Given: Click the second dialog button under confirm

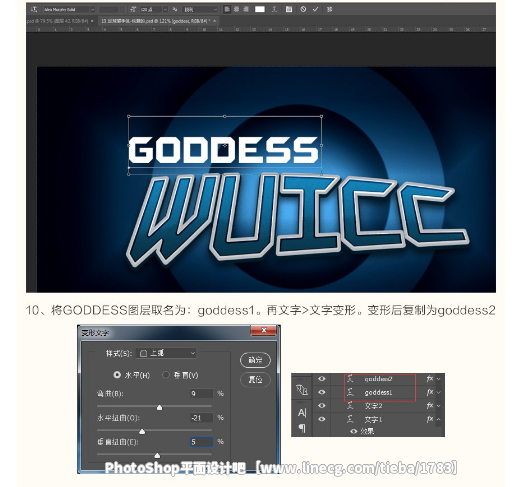Looking at the screenshot, I should [x=255, y=379].
